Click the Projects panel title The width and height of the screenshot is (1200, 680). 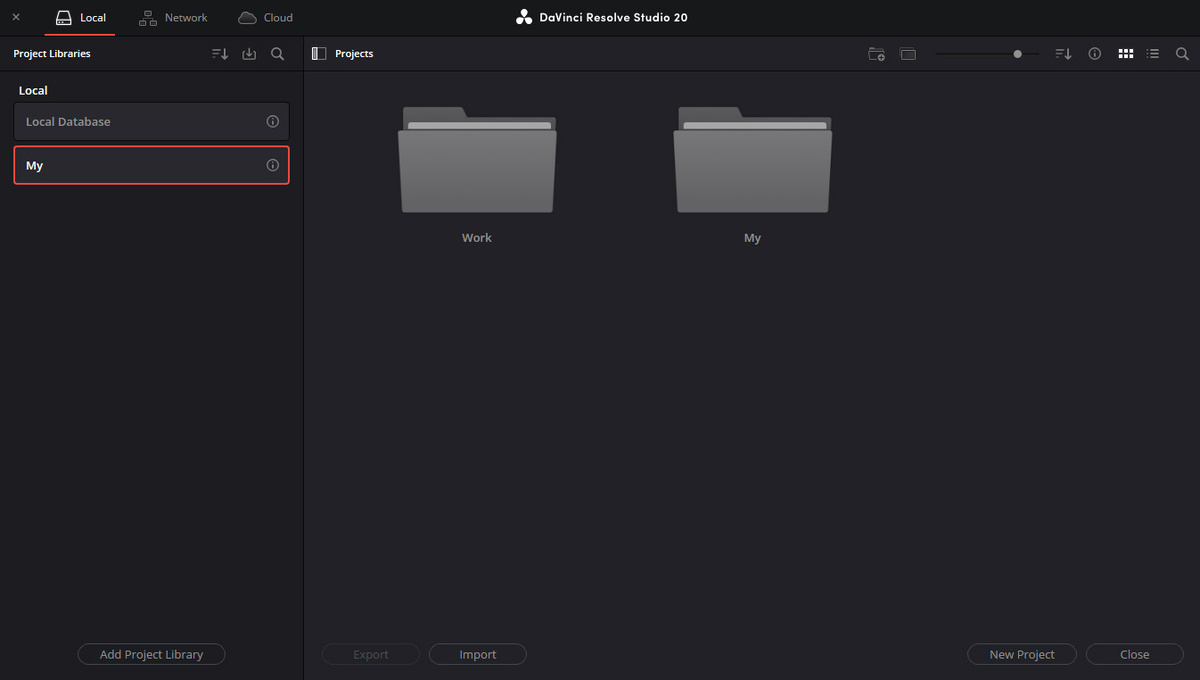pyautogui.click(x=354, y=54)
